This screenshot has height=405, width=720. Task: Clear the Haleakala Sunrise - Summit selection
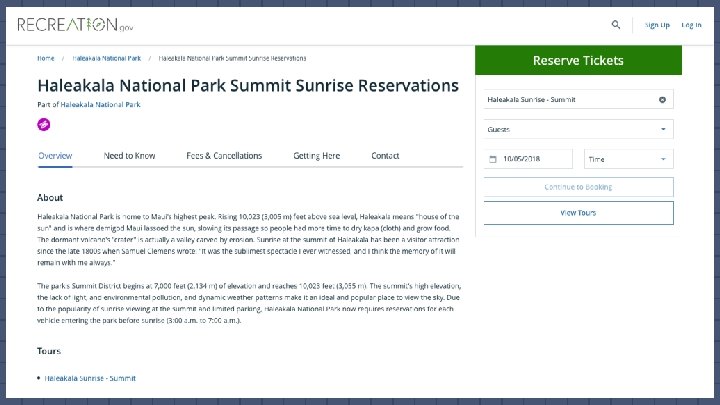click(x=662, y=100)
